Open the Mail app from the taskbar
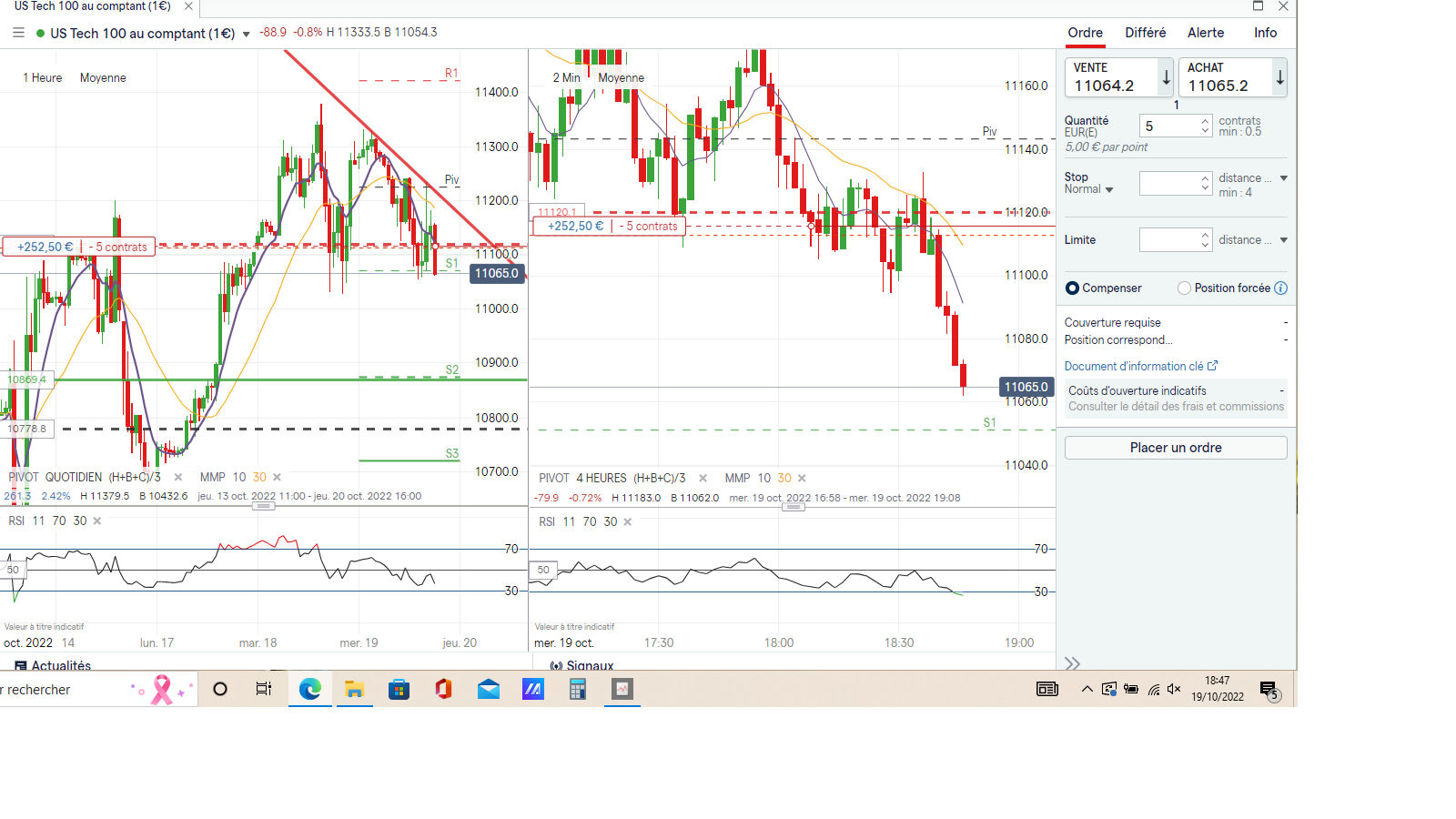 489,689
